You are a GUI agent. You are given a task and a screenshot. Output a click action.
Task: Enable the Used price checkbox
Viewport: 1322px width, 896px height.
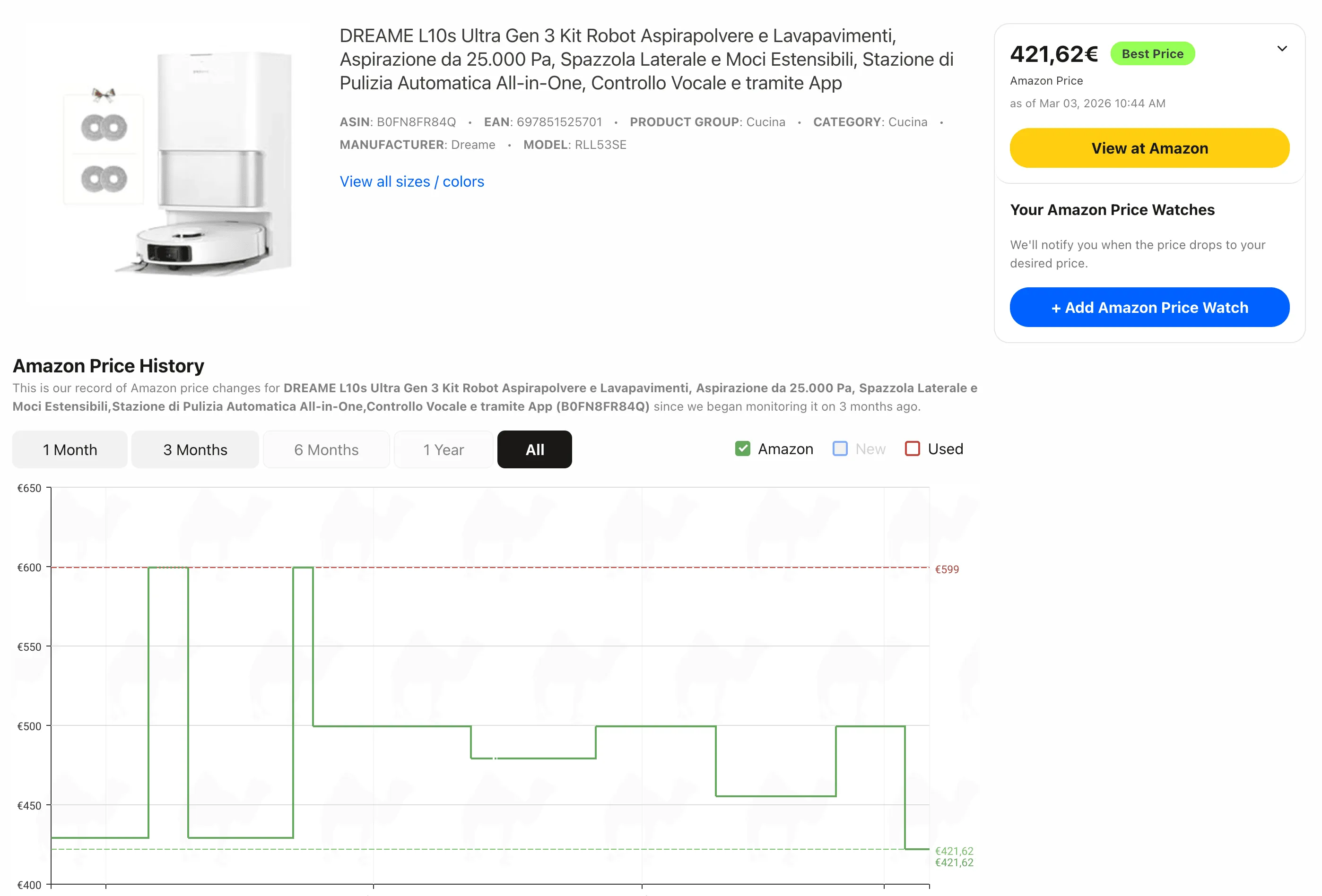point(912,448)
